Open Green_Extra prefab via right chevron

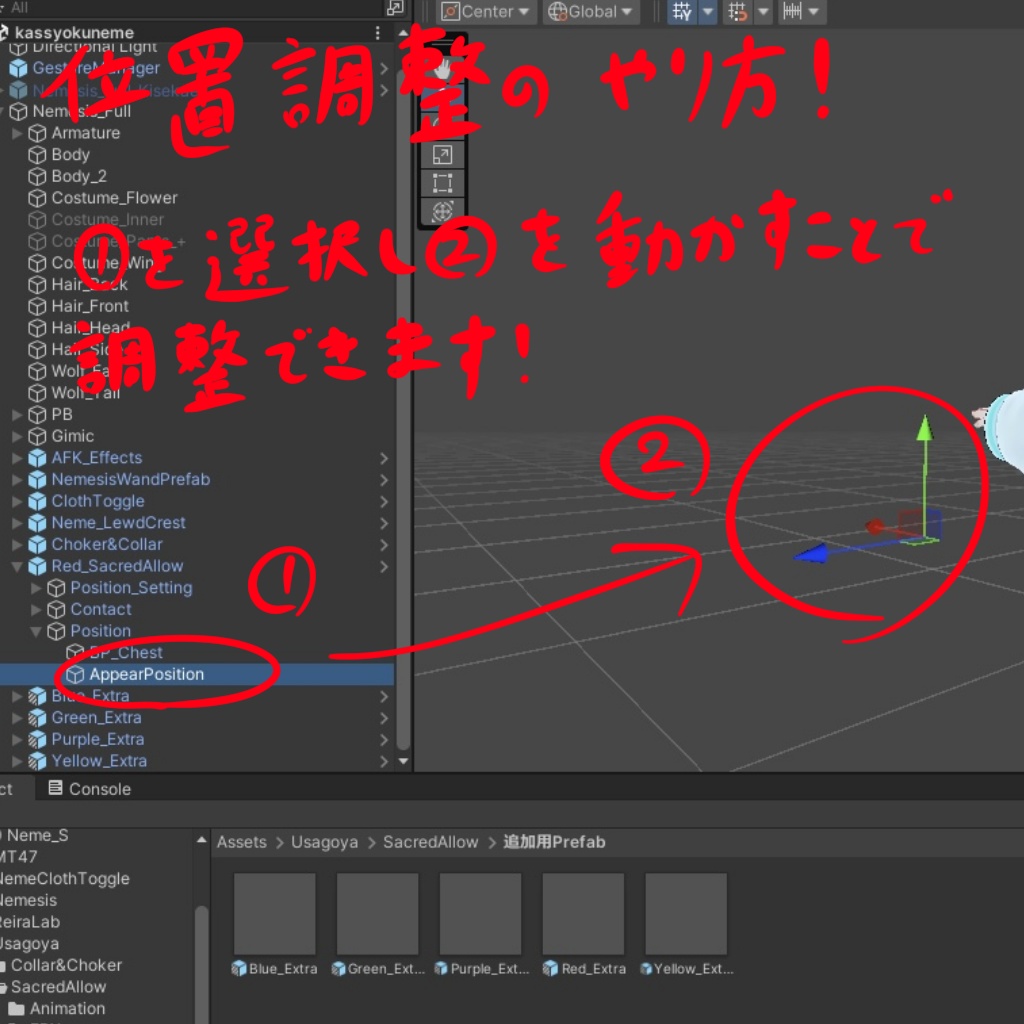(384, 718)
